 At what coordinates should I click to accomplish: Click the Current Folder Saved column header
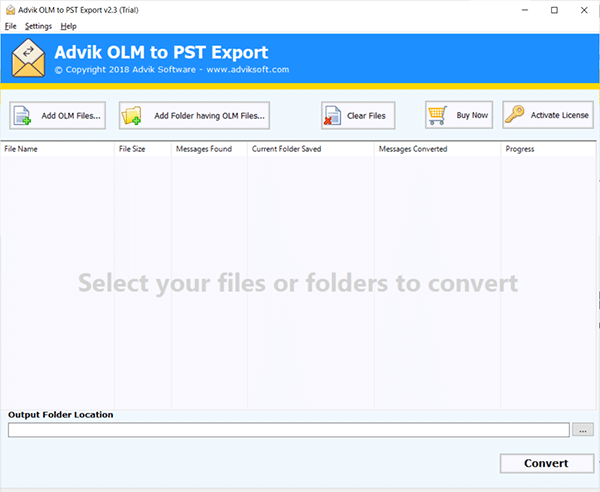coord(311,149)
